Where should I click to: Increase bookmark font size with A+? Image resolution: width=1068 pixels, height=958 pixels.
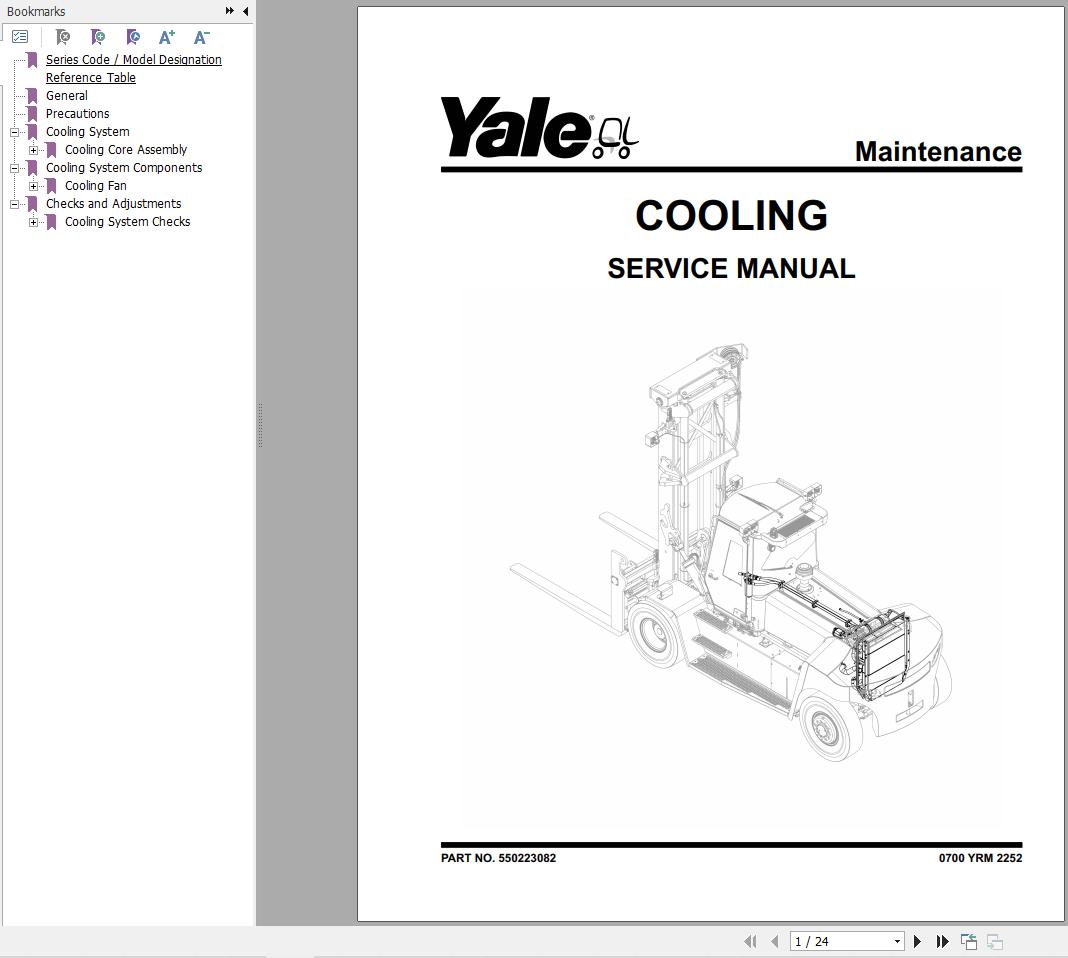167,37
